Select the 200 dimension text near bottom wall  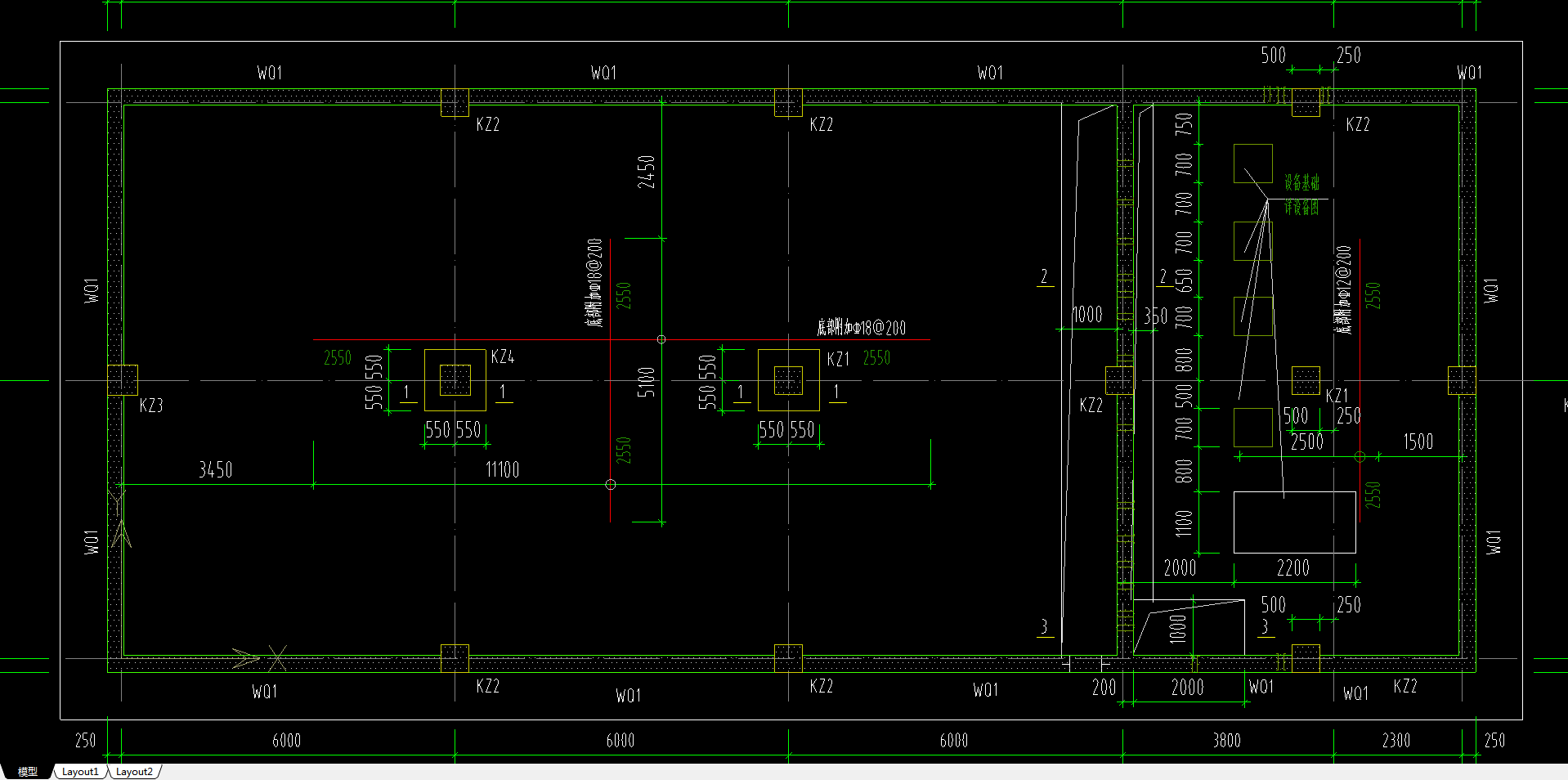point(1104,688)
